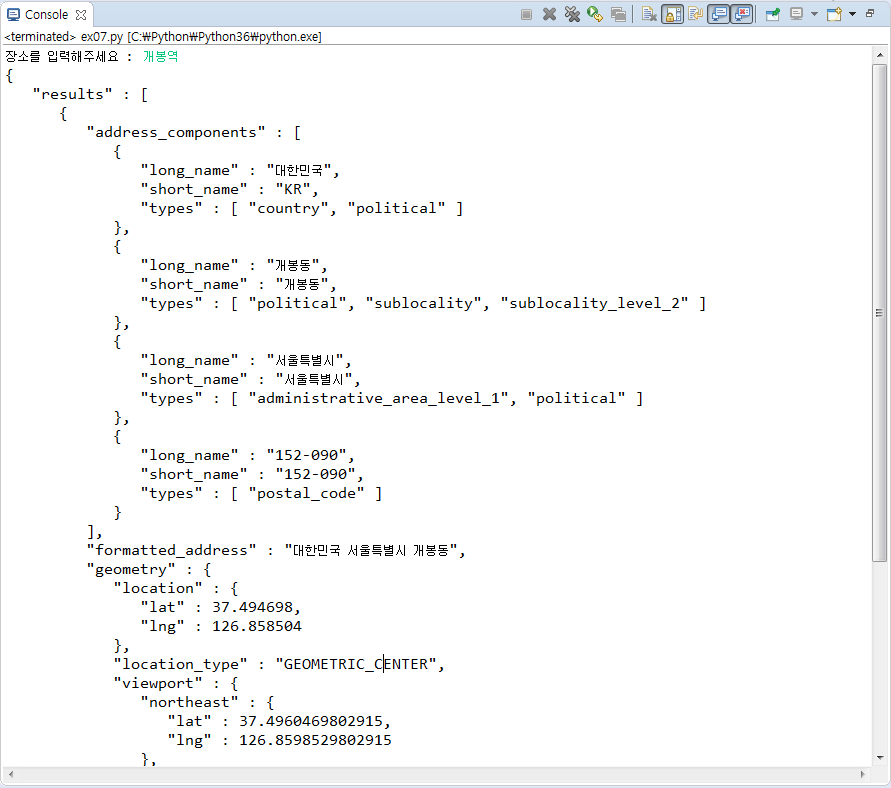Click the horizontal scrollbar right arrow
The width and height of the screenshot is (891, 788).
pyautogui.click(x=863, y=774)
